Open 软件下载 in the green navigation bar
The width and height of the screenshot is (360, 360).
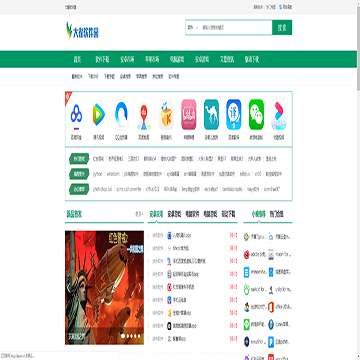(x=102, y=59)
